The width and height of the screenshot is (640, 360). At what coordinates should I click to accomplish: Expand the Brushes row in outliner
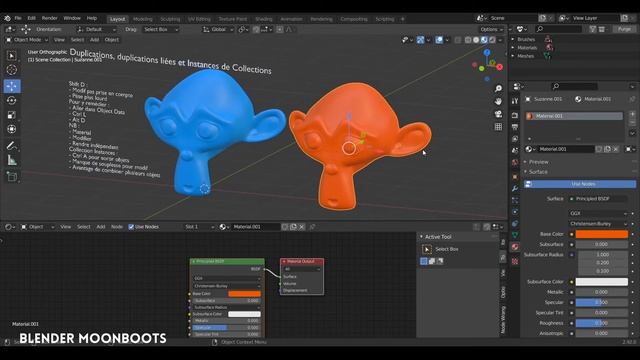point(513,40)
